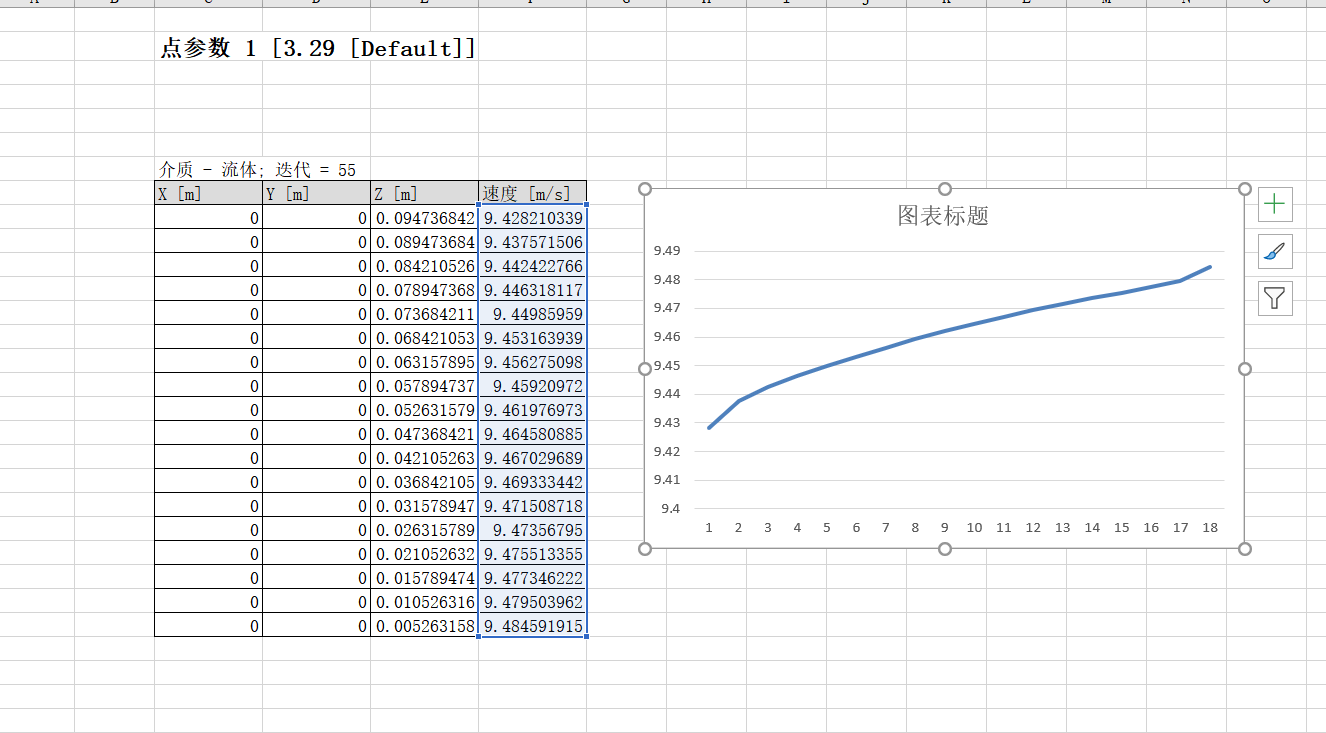Select Z cell 0.026315789
This screenshot has width=1326, height=733.
pos(424,530)
